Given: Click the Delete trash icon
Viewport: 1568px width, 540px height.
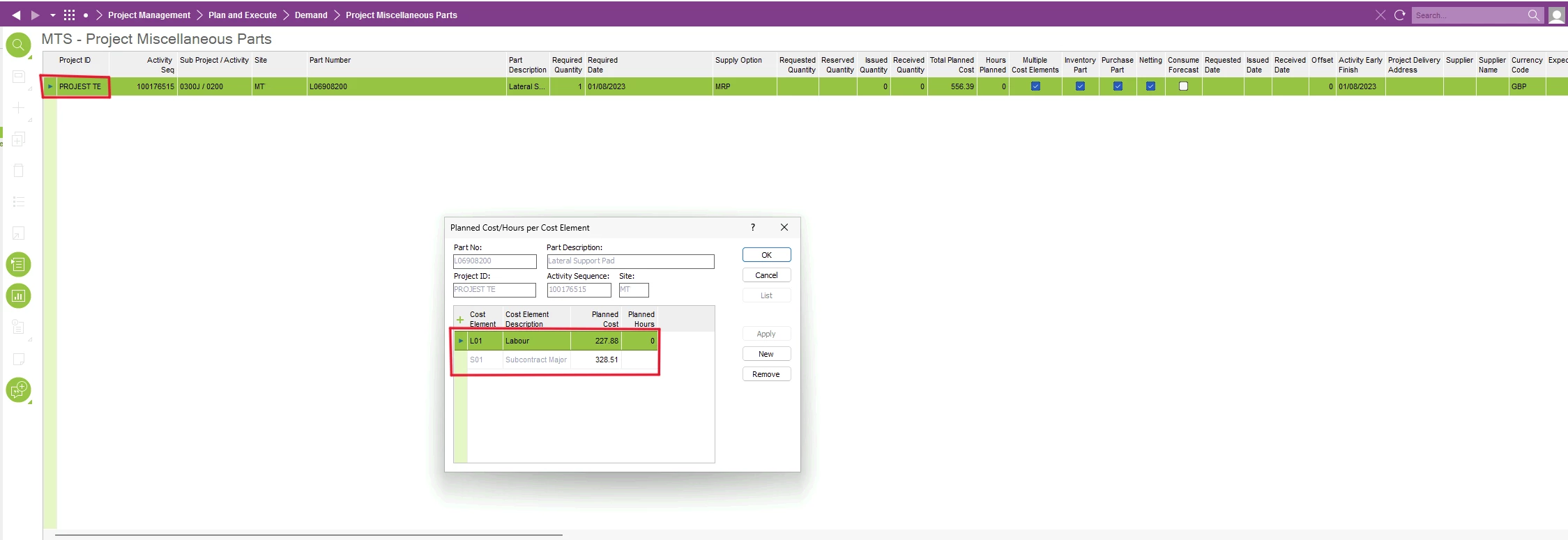Looking at the screenshot, I should pos(19,171).
